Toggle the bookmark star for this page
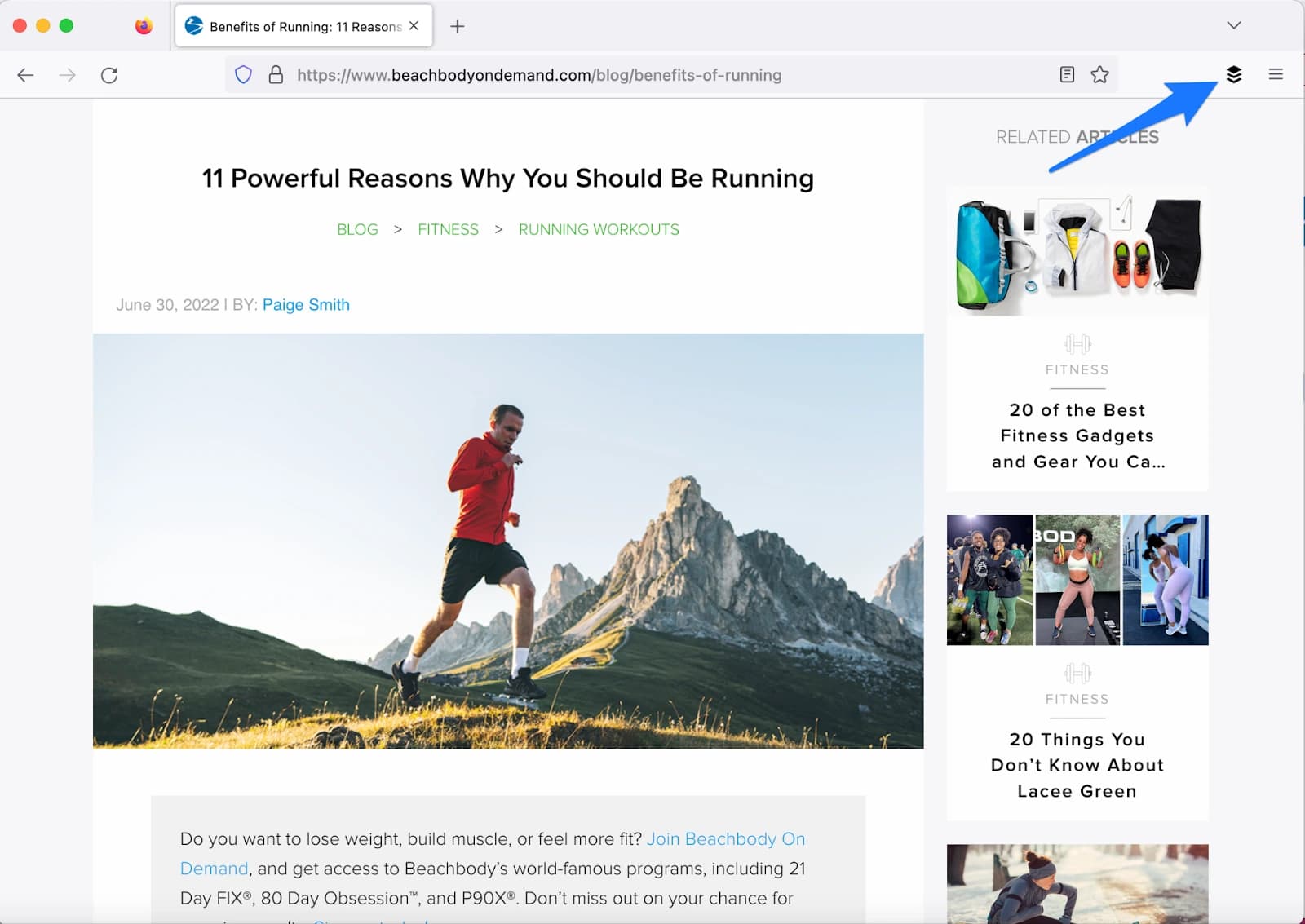This screenshot has width=1305, height=924. click(x=1100, y=74)
